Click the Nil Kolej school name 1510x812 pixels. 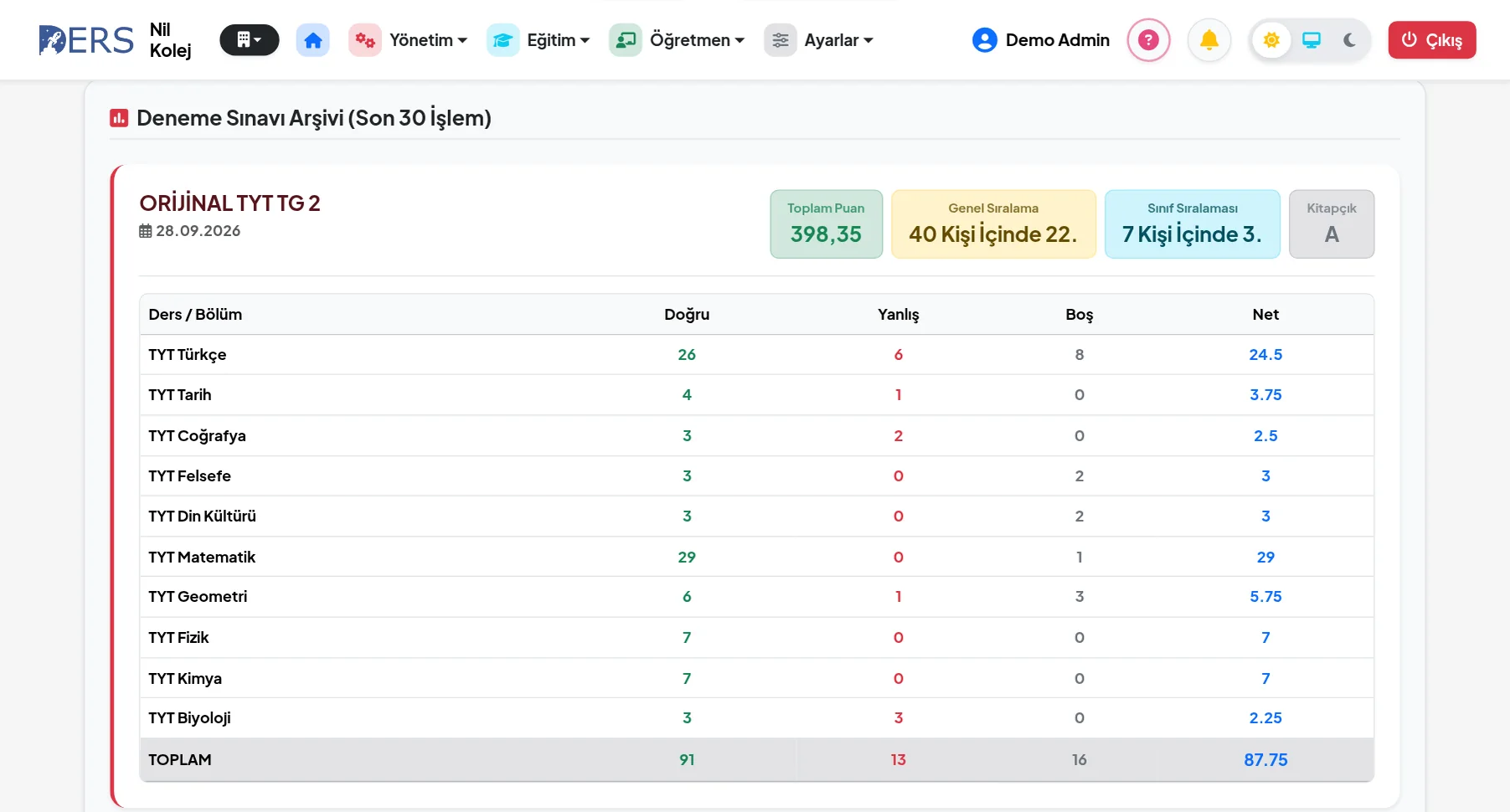(170, 40)
